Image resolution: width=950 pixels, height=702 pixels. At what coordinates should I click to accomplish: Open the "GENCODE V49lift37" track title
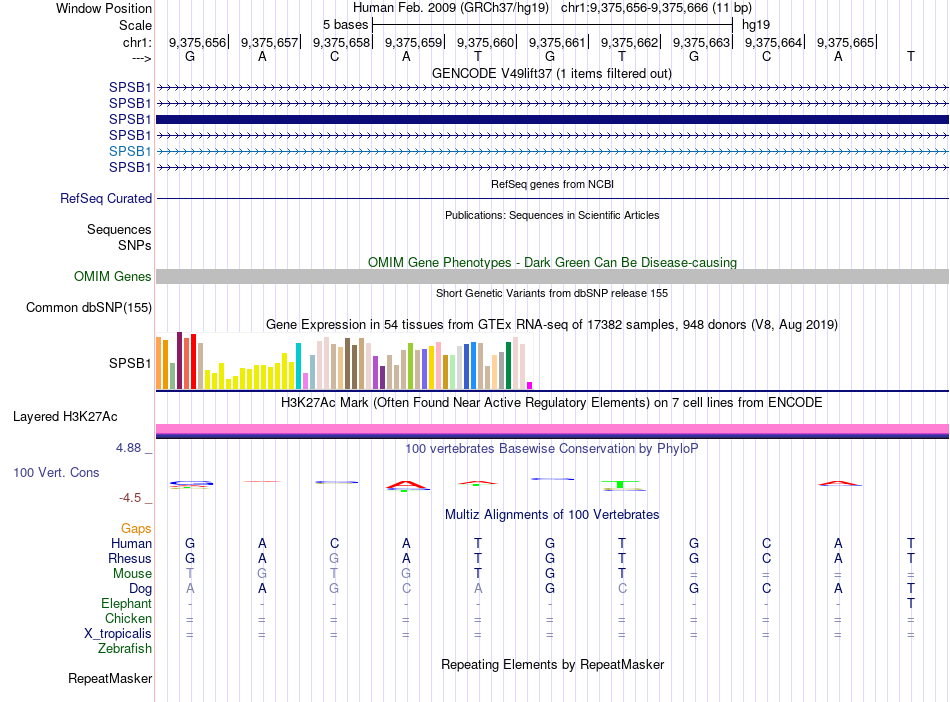(552, 74)
